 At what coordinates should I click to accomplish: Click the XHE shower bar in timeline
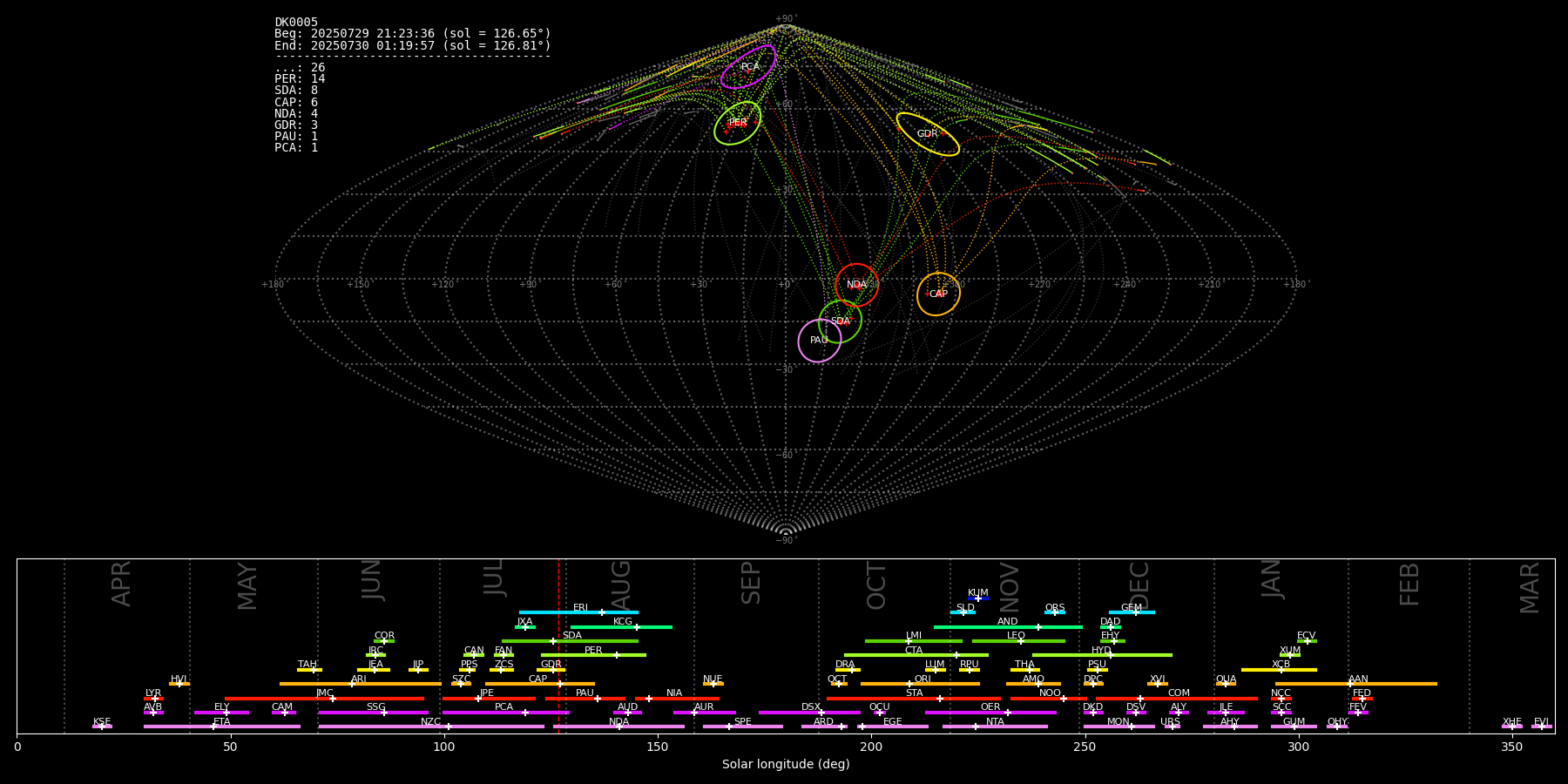(1512, 727)
